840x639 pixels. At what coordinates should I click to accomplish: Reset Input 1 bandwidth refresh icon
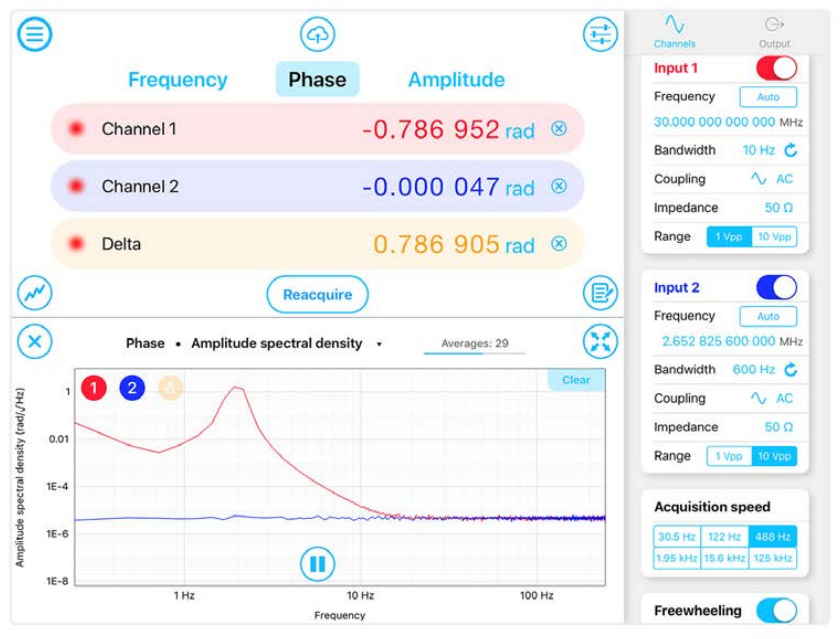point(791,150)
